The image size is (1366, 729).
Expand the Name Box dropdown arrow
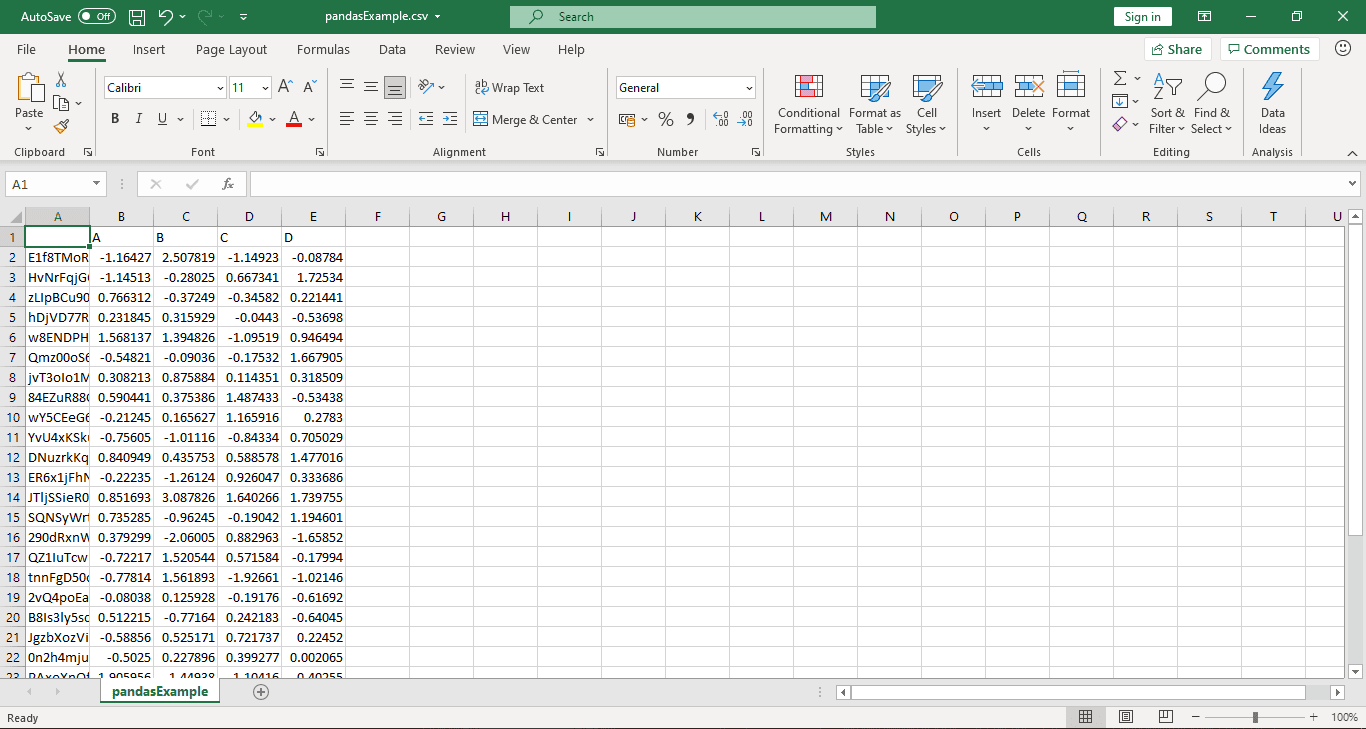point(97,184)
